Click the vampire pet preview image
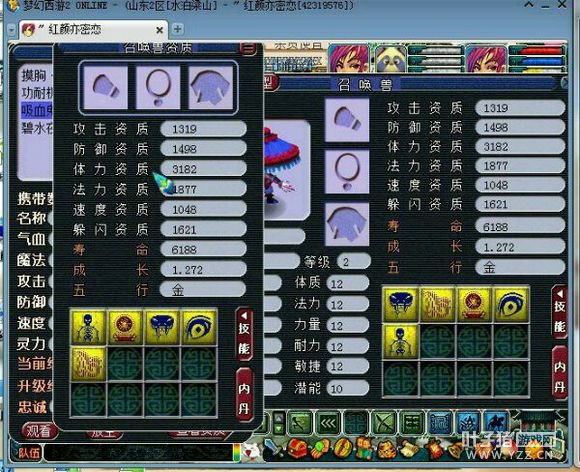Viewport: 580px width, 472px height. pyautogui.click(x=287, y=170)
